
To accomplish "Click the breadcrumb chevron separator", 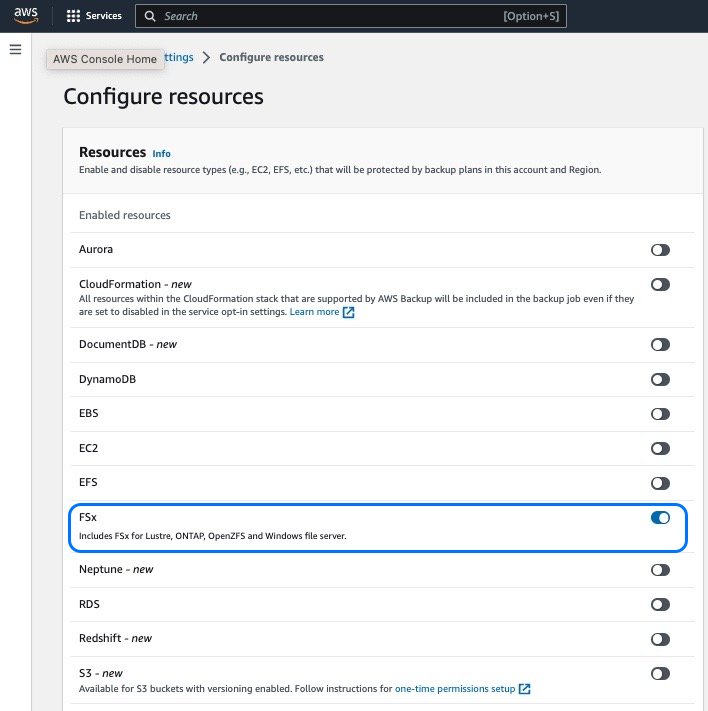I will [206, 58].
